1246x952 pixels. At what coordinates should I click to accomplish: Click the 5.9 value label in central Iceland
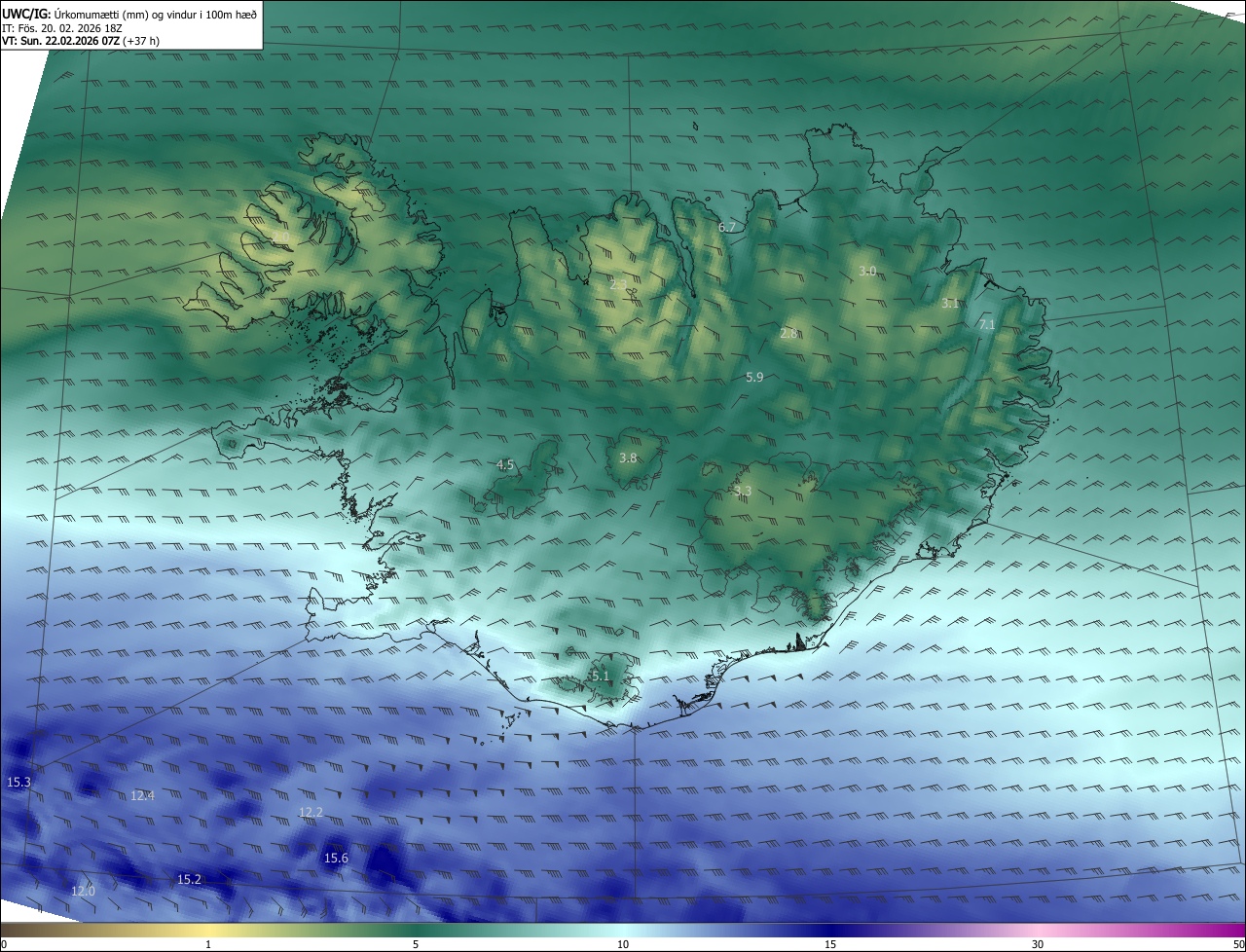(754, 378)
